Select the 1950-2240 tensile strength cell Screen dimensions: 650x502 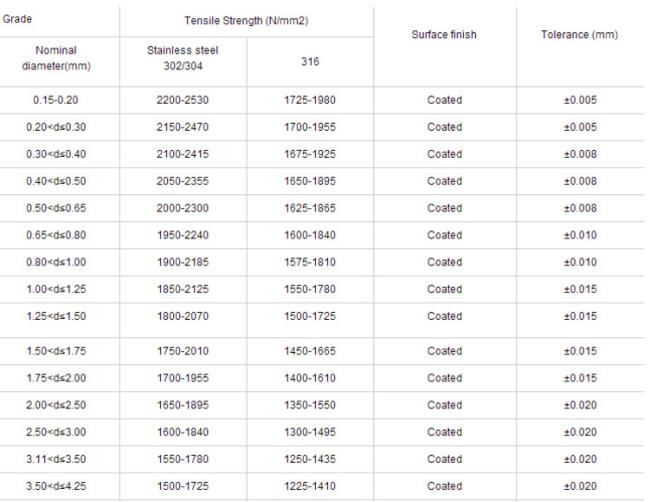coord(183,235)
